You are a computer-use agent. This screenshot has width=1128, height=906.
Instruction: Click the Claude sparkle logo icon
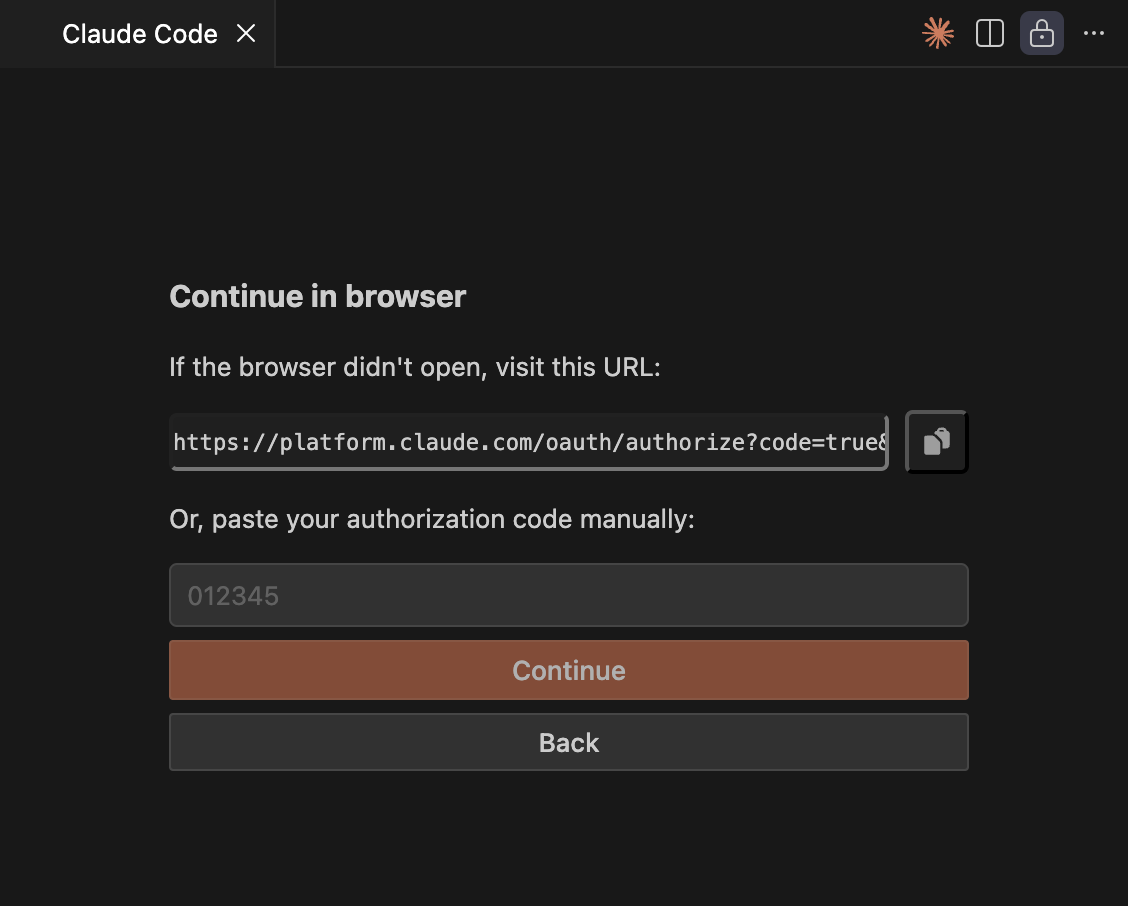point(937,34)
